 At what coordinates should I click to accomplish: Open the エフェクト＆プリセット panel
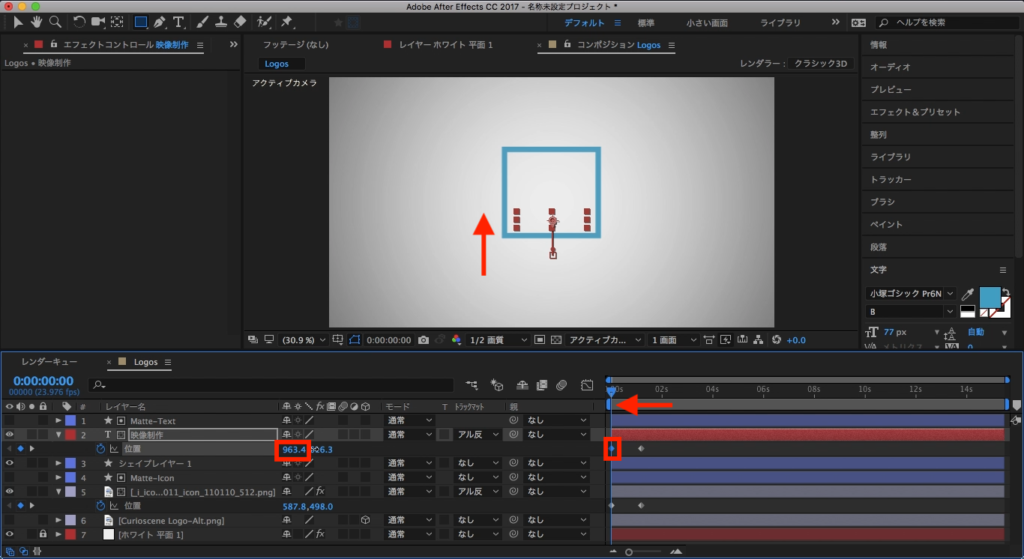[913, 112]
